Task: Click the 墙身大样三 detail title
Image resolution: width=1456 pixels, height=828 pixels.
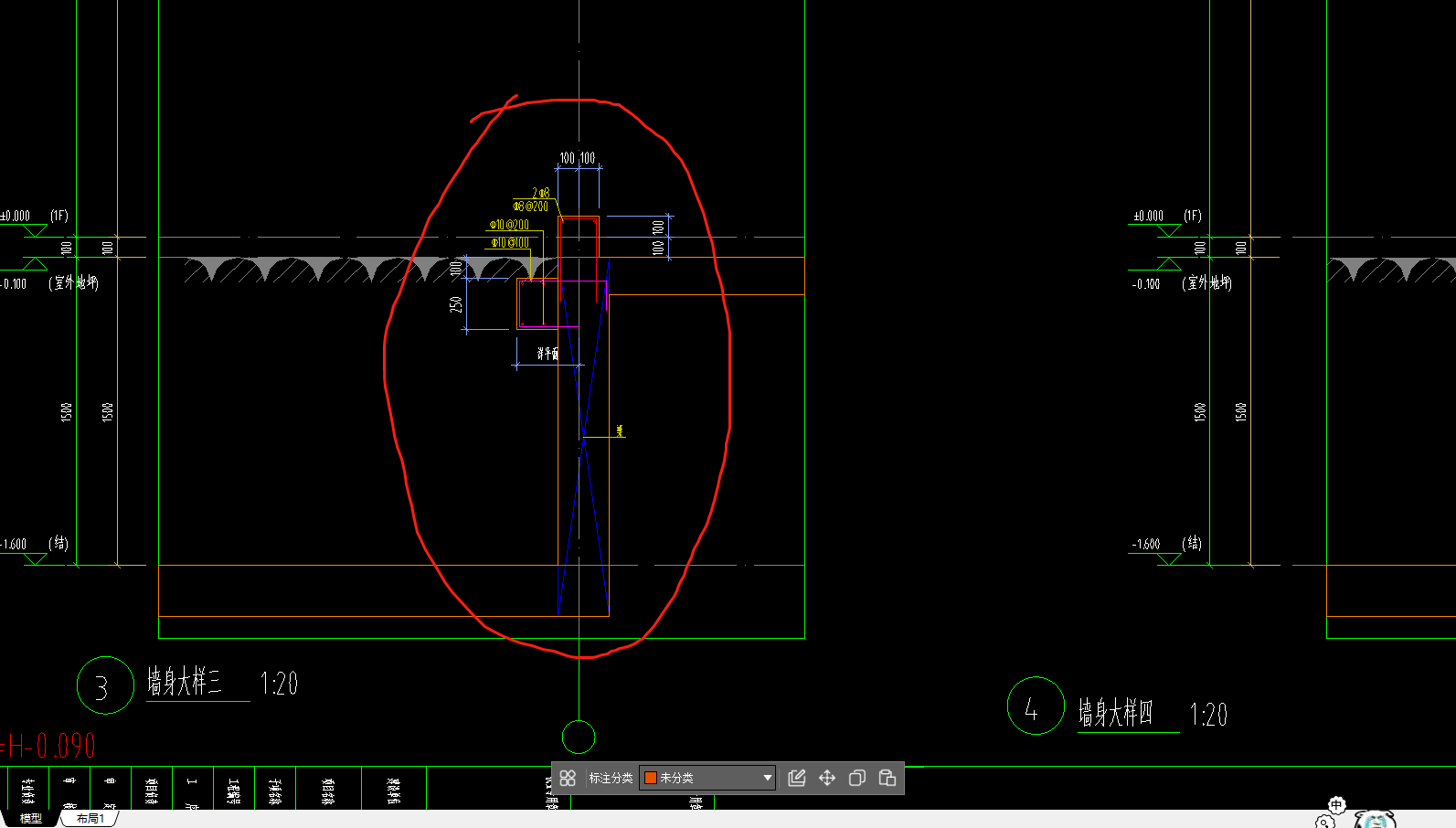Action: (x=185, y=683)
